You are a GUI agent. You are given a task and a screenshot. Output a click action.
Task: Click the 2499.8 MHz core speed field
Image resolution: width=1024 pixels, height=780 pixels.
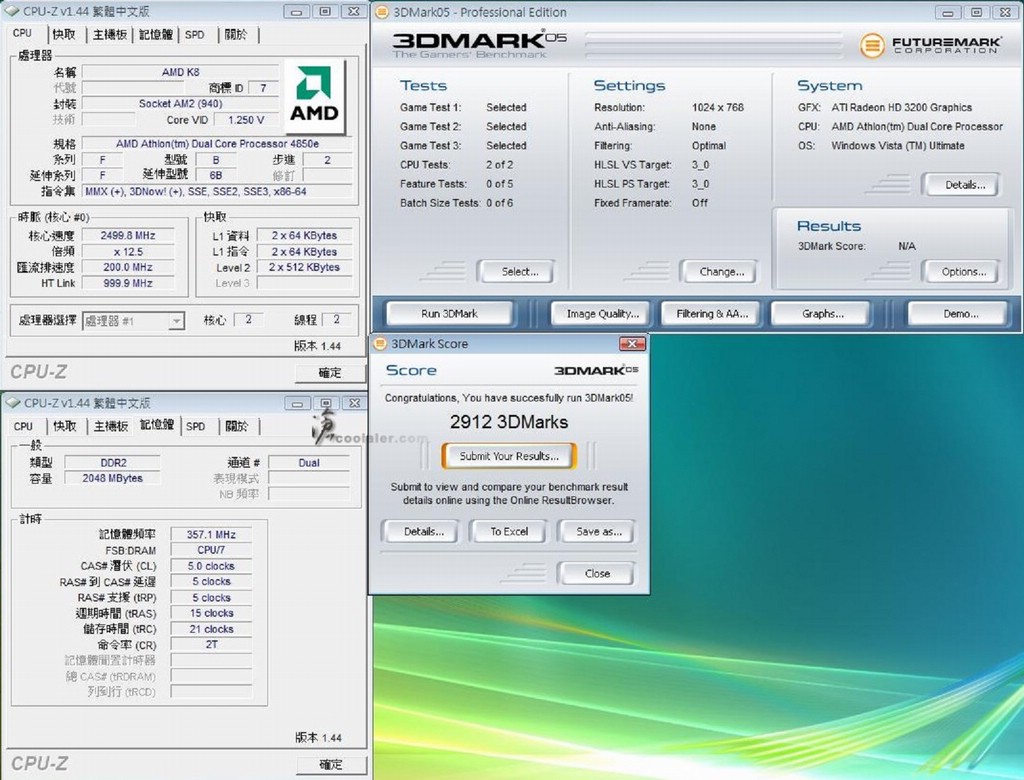[x=127, y=235]
